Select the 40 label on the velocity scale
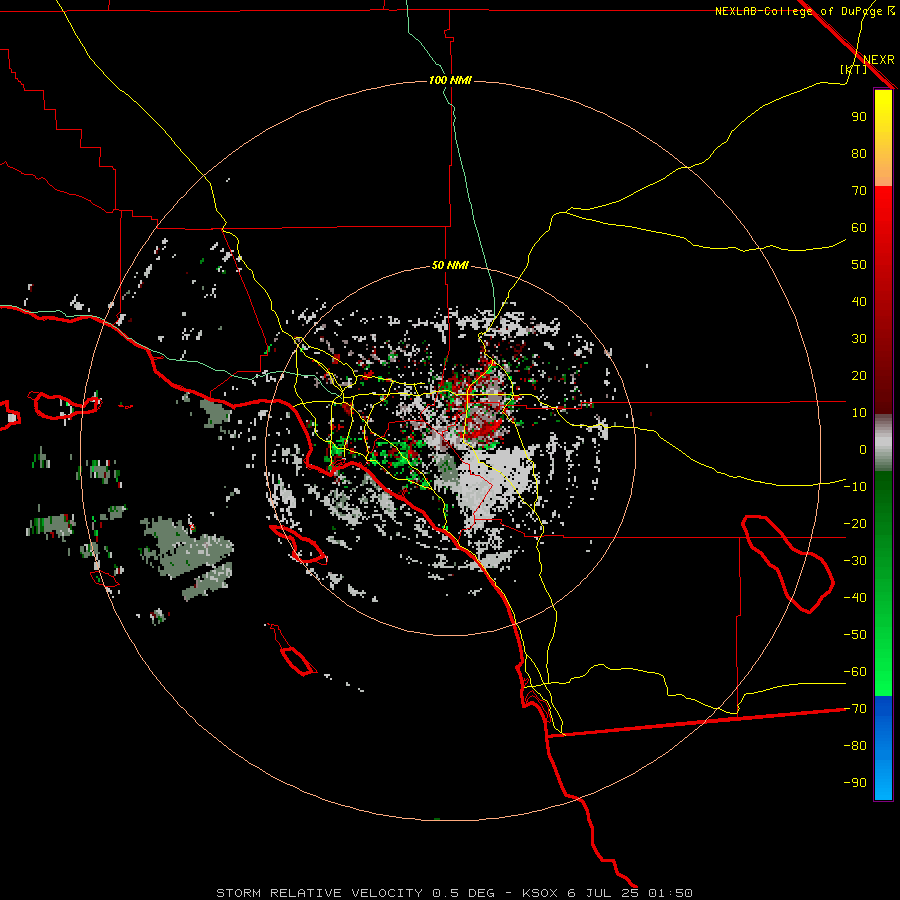 (x=859, y=302)
